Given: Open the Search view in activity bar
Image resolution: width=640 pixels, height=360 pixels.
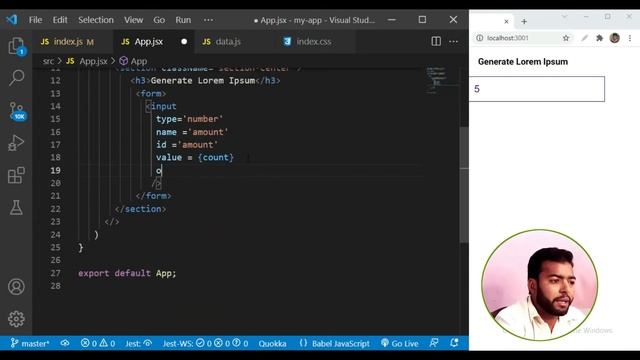Looking at the screenshot, I should click(16, 78).
